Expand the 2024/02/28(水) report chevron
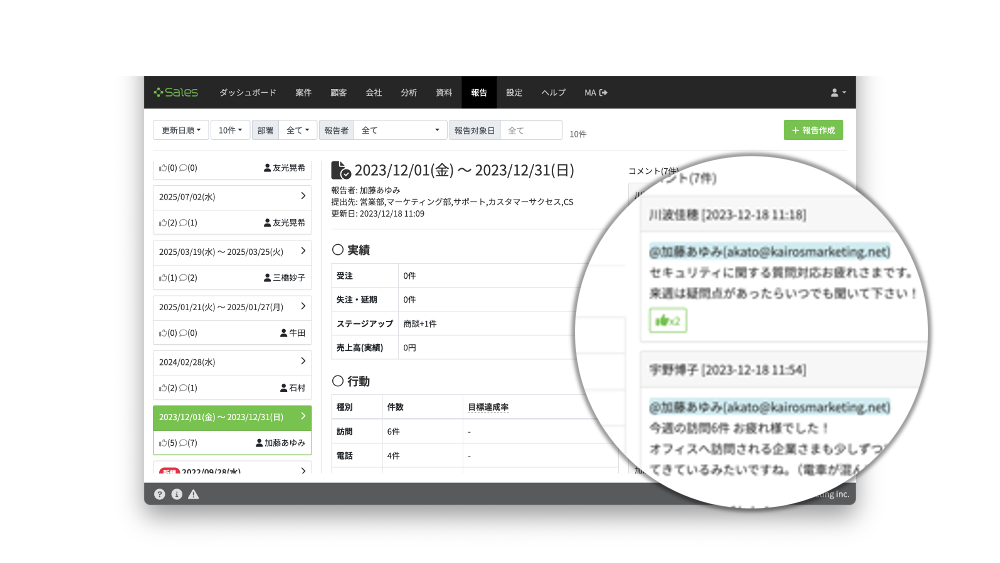The width and height of the screenshot is (1000, 563). pos(303,361)
